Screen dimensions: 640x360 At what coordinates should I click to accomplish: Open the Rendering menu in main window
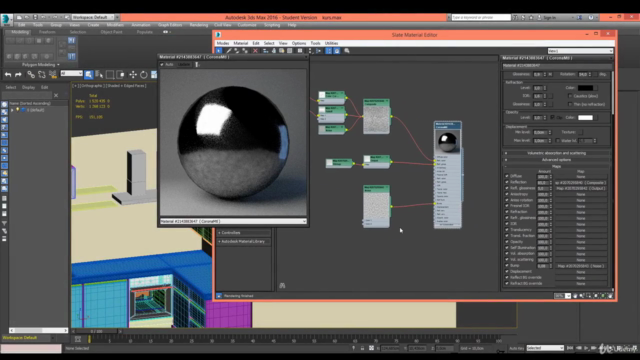coord(199,25)
